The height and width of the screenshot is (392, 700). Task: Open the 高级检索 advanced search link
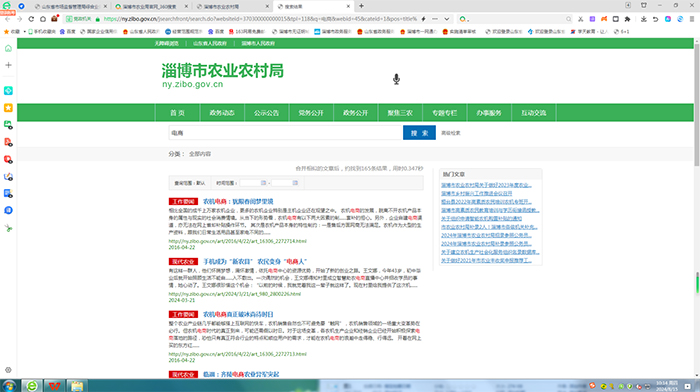450,133
